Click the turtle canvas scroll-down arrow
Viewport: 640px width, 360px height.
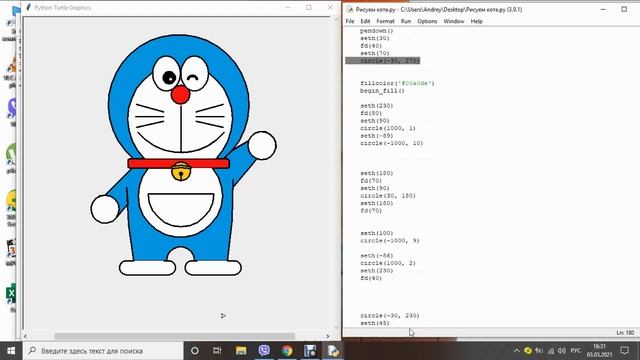[x=336, y=327]
